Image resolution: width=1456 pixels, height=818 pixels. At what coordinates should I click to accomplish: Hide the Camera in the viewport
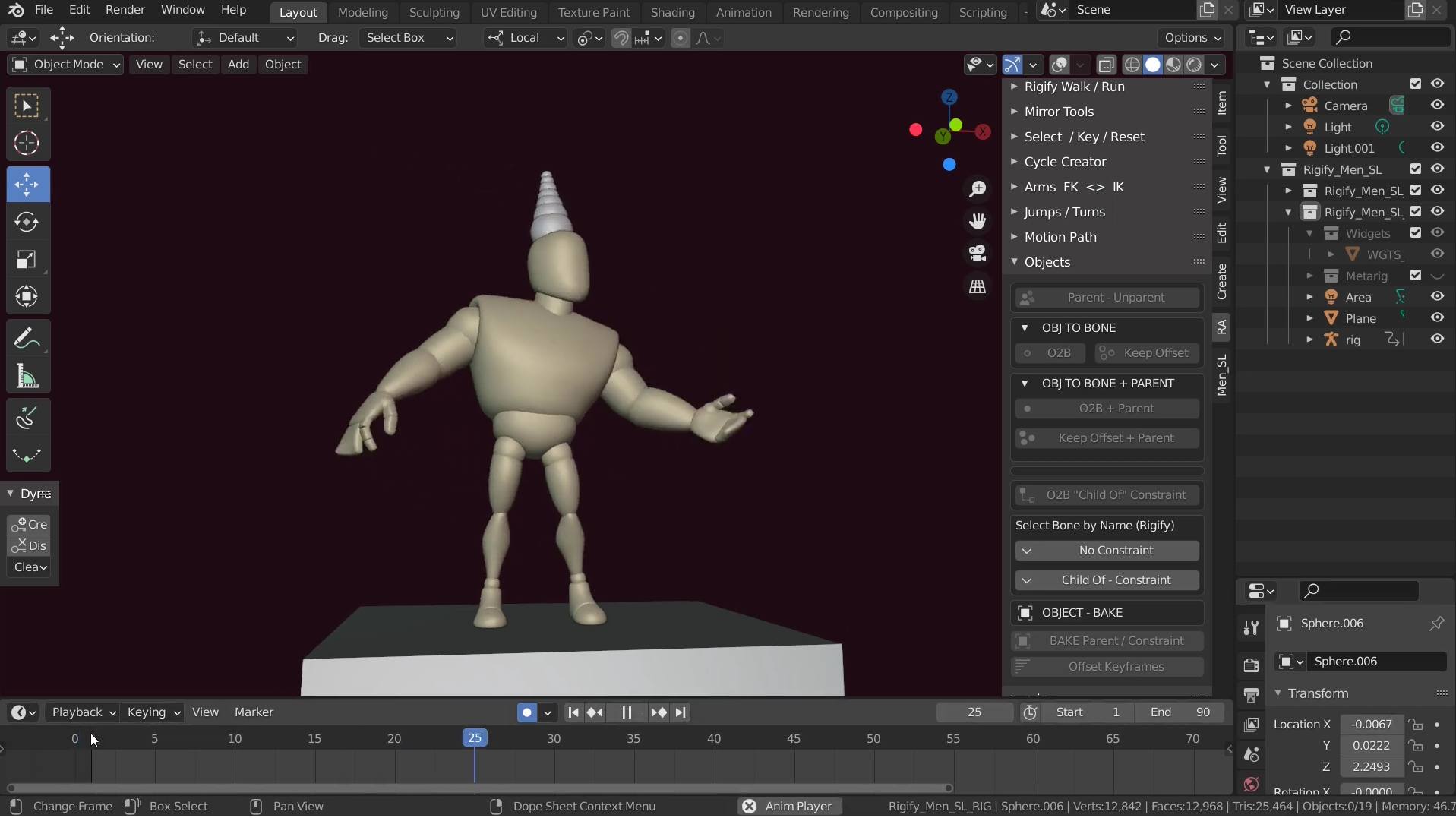1439,106
